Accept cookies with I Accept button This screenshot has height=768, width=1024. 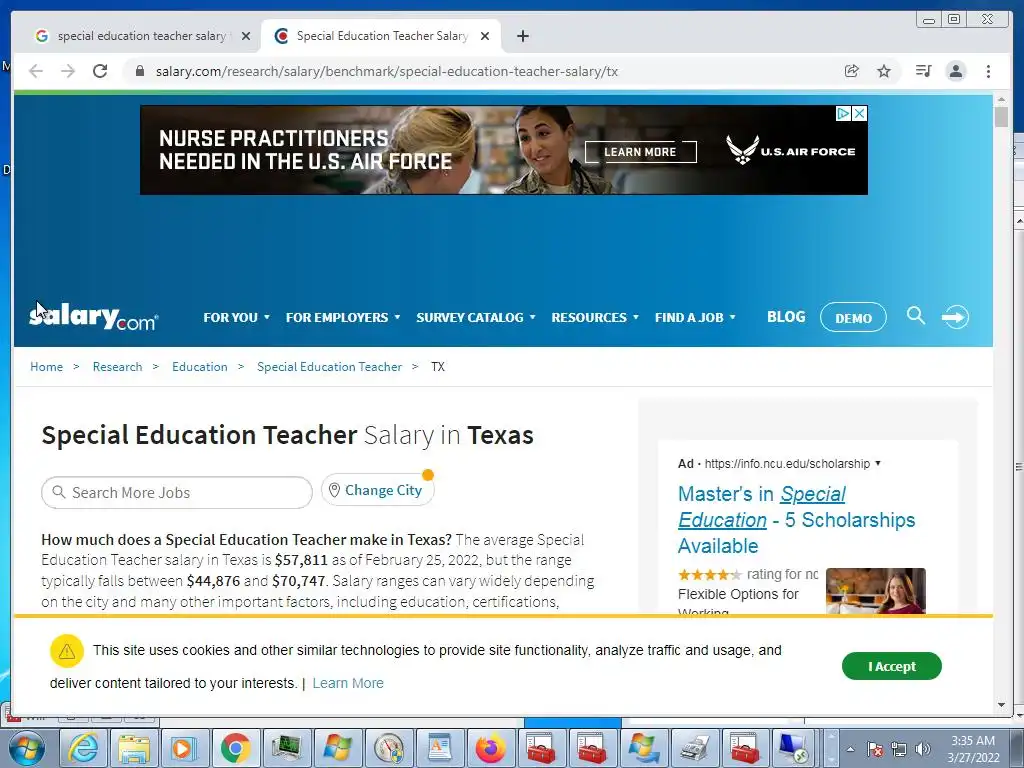pyautogui.click(x=891, y=666)
